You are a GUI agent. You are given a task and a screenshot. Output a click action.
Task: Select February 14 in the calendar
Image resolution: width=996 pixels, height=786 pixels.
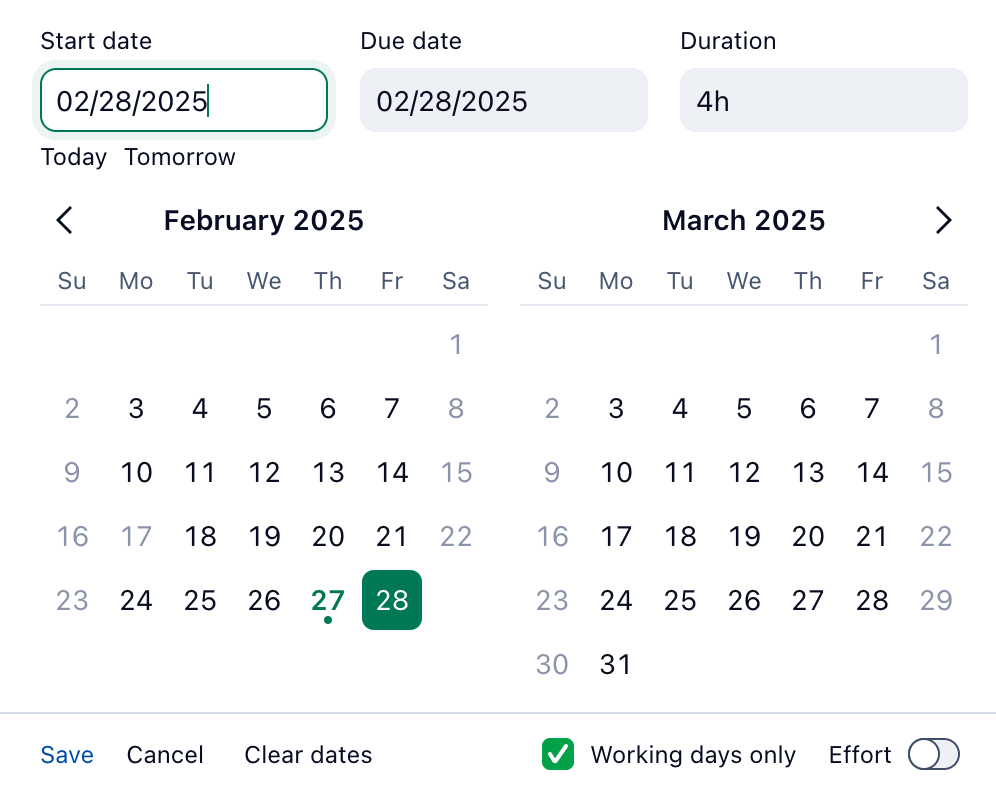(392, 472)
